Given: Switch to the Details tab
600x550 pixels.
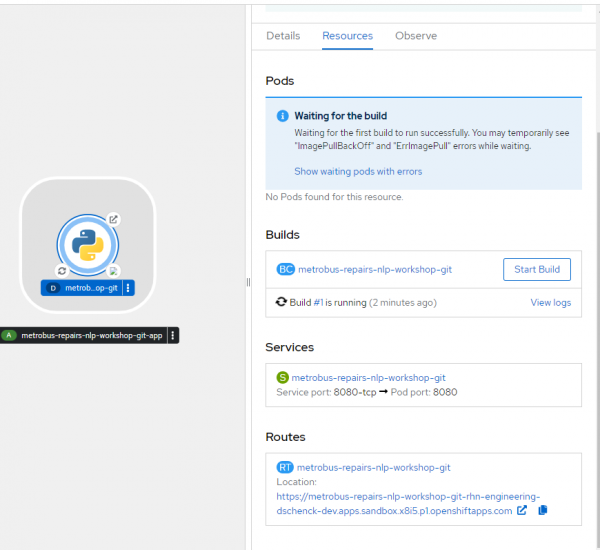Looking at the screenshot, I should (283, 36).
